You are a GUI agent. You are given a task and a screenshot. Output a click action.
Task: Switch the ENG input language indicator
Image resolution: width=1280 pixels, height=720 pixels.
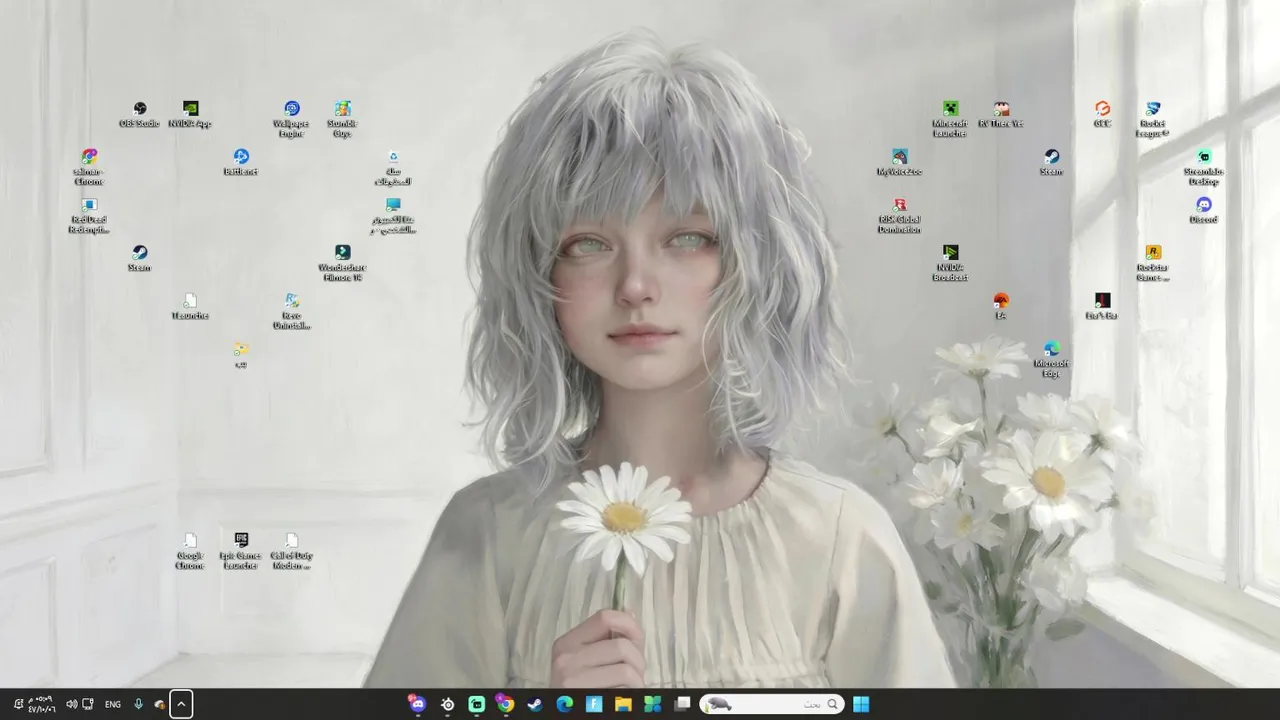(113, 704)
